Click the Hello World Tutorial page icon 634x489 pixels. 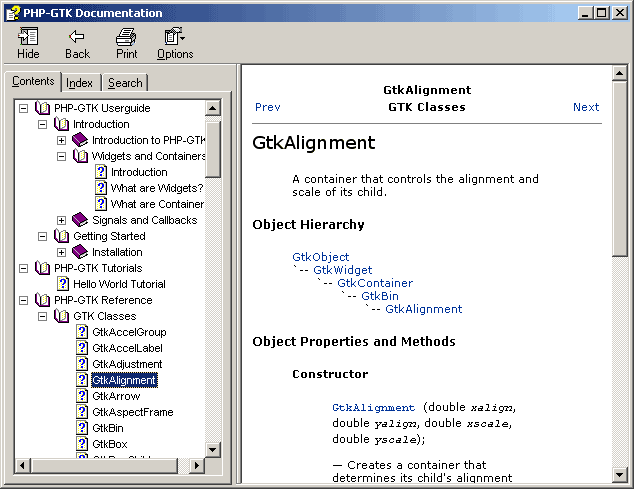(x=62, y=284)
